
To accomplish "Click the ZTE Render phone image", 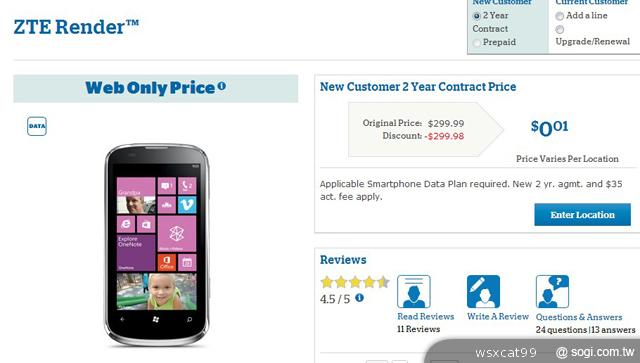I will [x=156, y=245].
